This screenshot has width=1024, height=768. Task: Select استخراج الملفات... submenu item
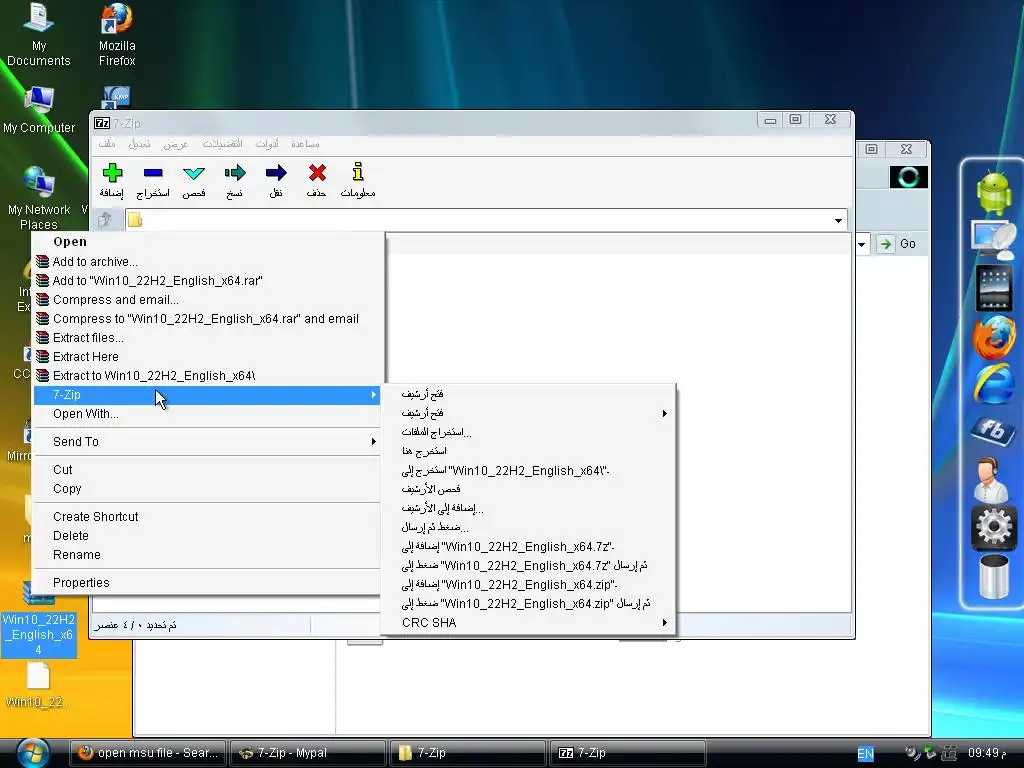(x=528, y=432)
